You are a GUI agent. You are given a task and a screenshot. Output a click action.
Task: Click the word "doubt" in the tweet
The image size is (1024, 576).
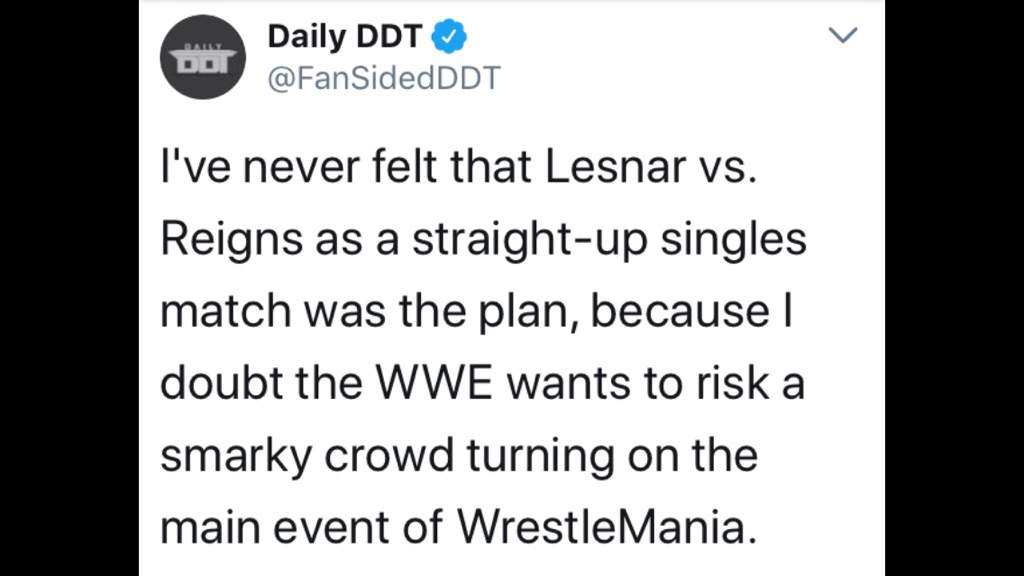tap(221, 383)
